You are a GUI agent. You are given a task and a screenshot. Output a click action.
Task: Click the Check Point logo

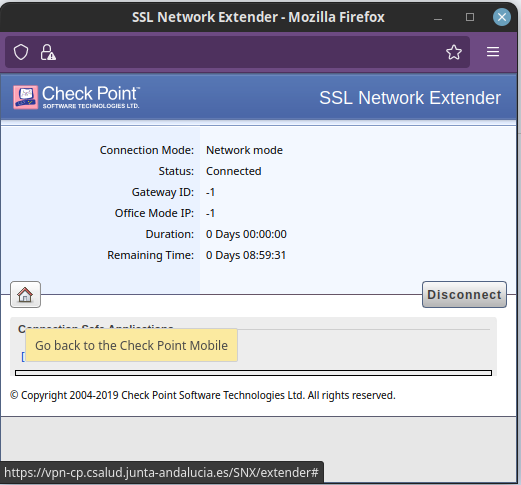click(76, 97)
